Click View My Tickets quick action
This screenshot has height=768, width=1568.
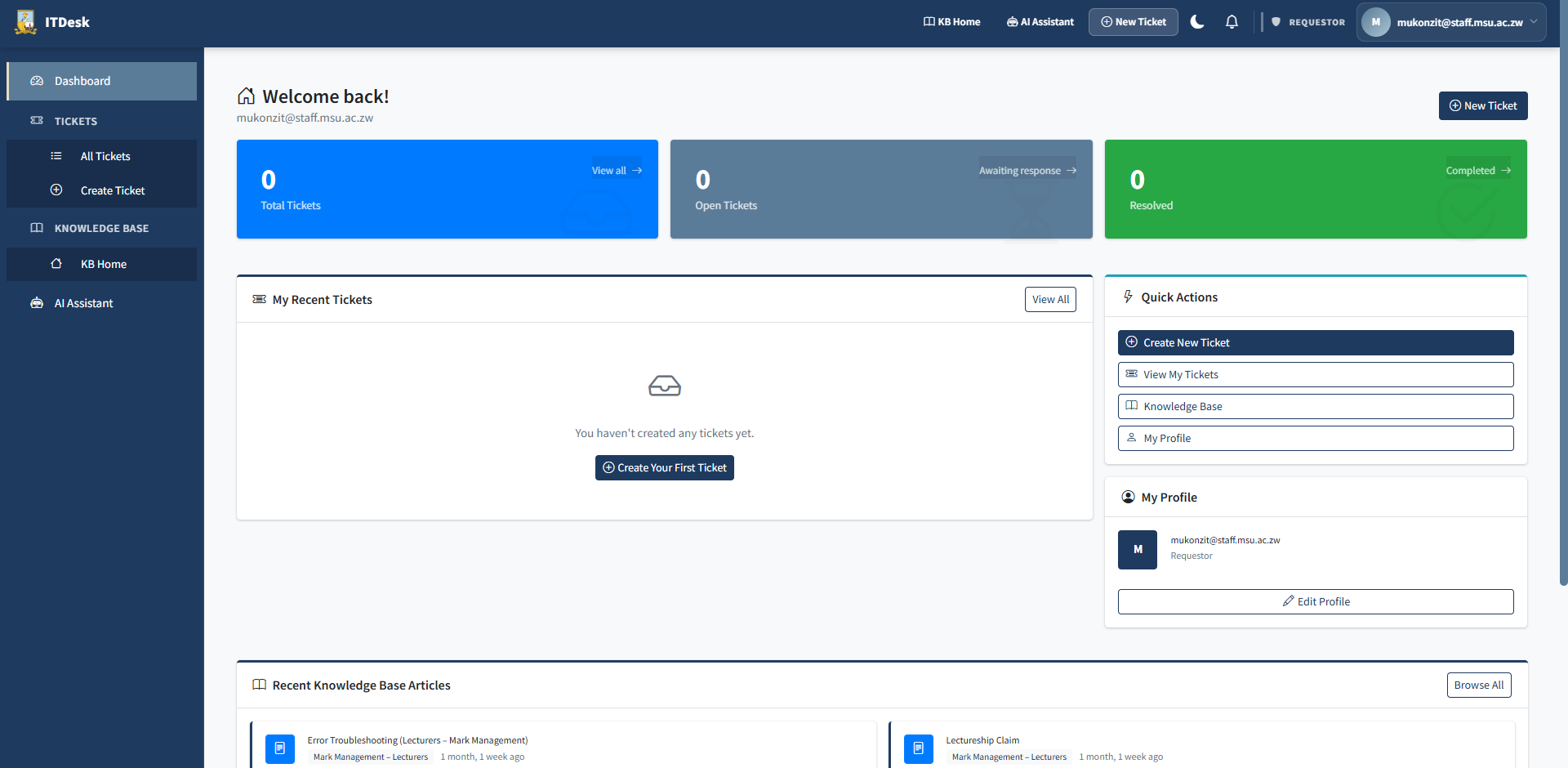[x=1316, y=374]
